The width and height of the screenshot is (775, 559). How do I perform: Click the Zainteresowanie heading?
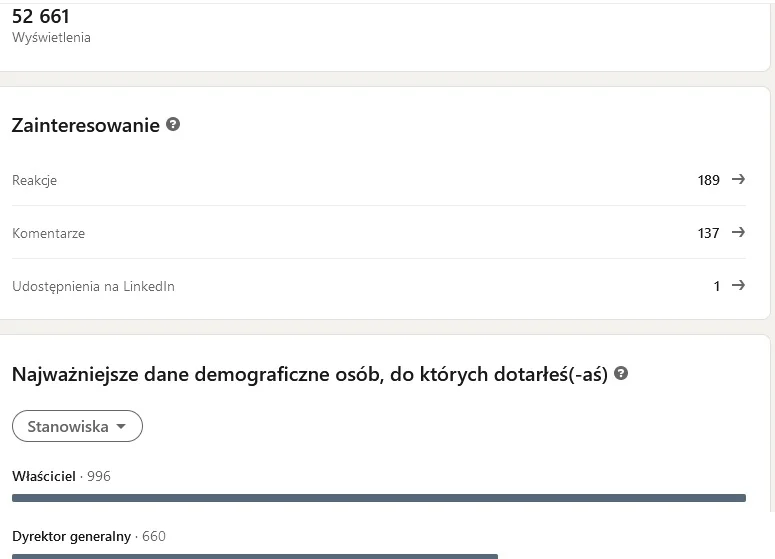point(86,125)
